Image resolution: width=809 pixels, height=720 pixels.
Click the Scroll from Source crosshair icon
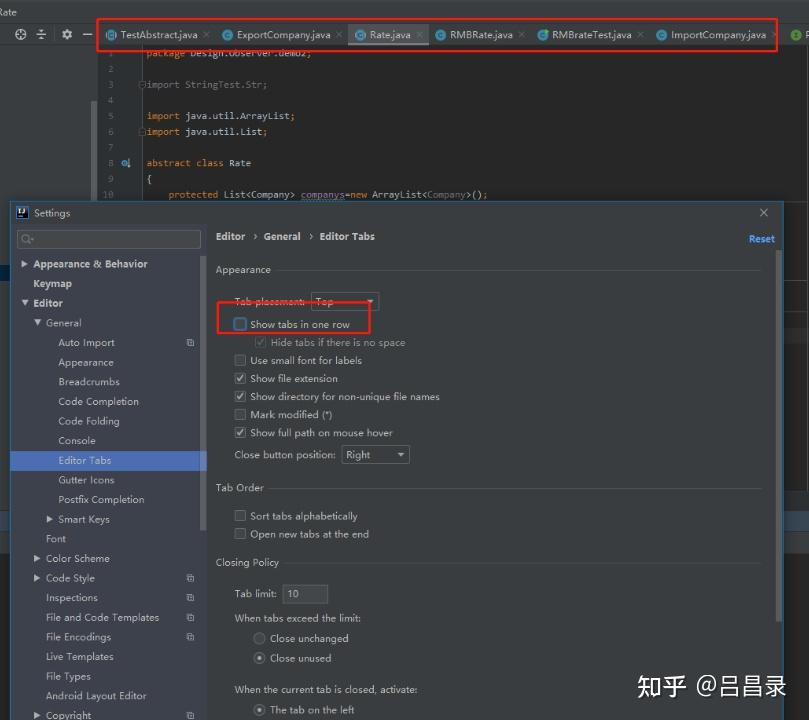point(19,33)
